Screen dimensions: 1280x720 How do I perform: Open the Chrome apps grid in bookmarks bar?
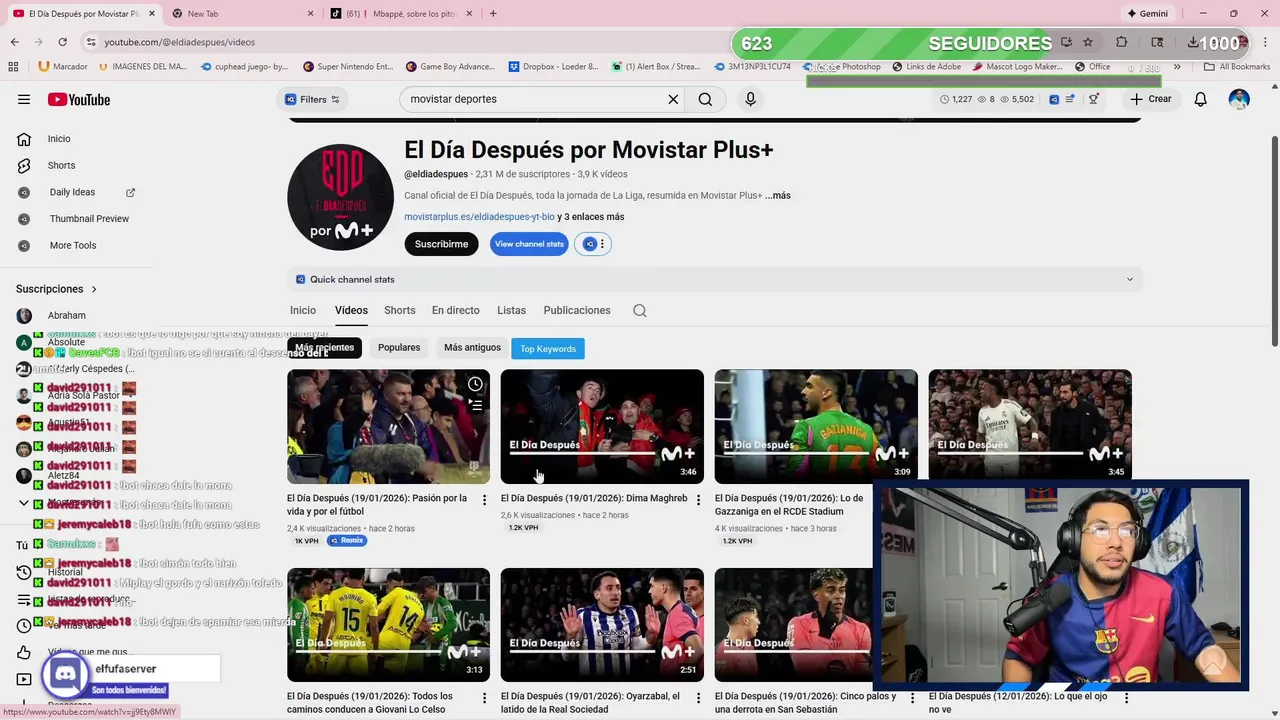(x=13, y=67)
